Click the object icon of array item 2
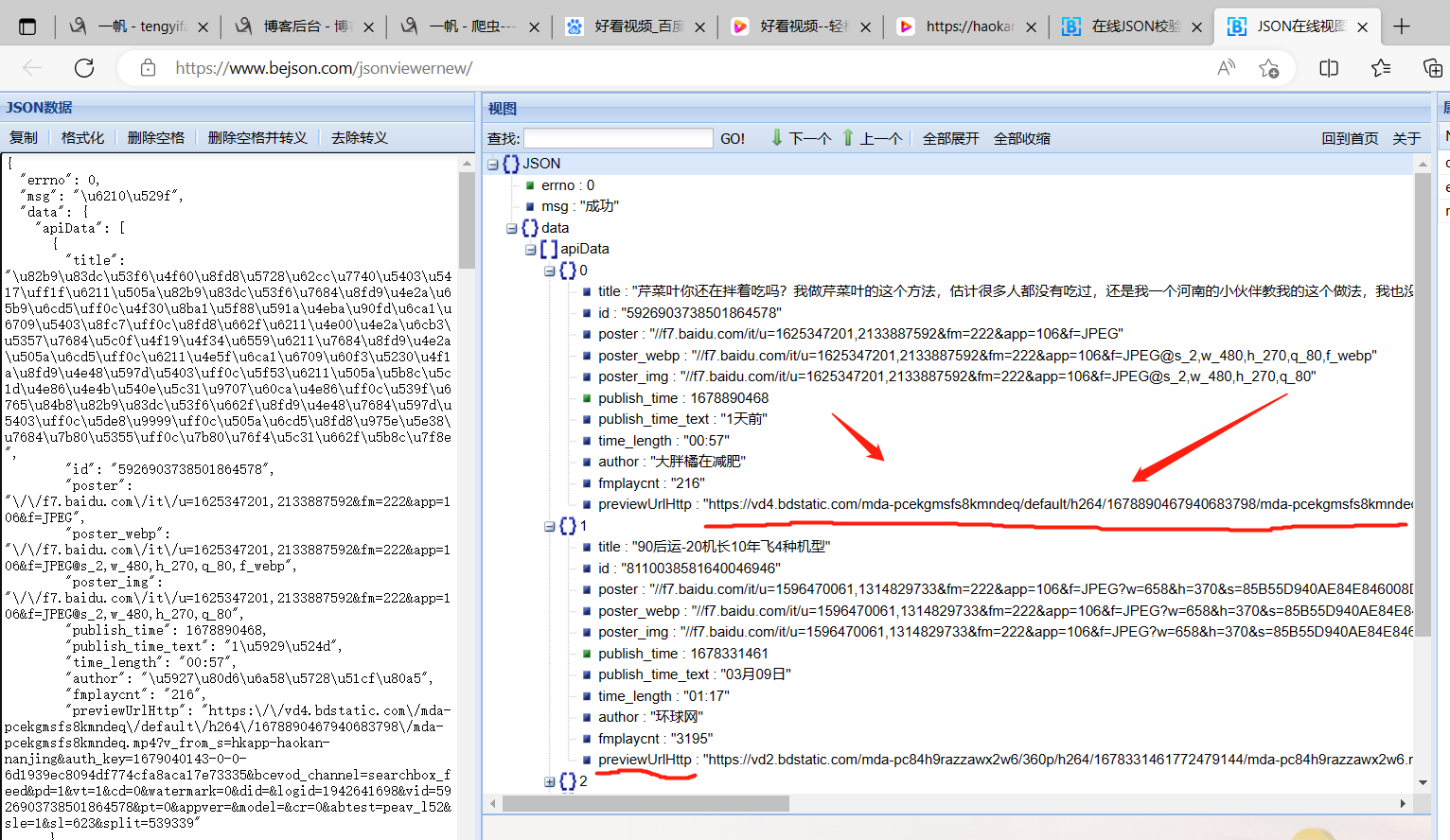This screenshot has height=840, width=1450. (x=568, y=781)
